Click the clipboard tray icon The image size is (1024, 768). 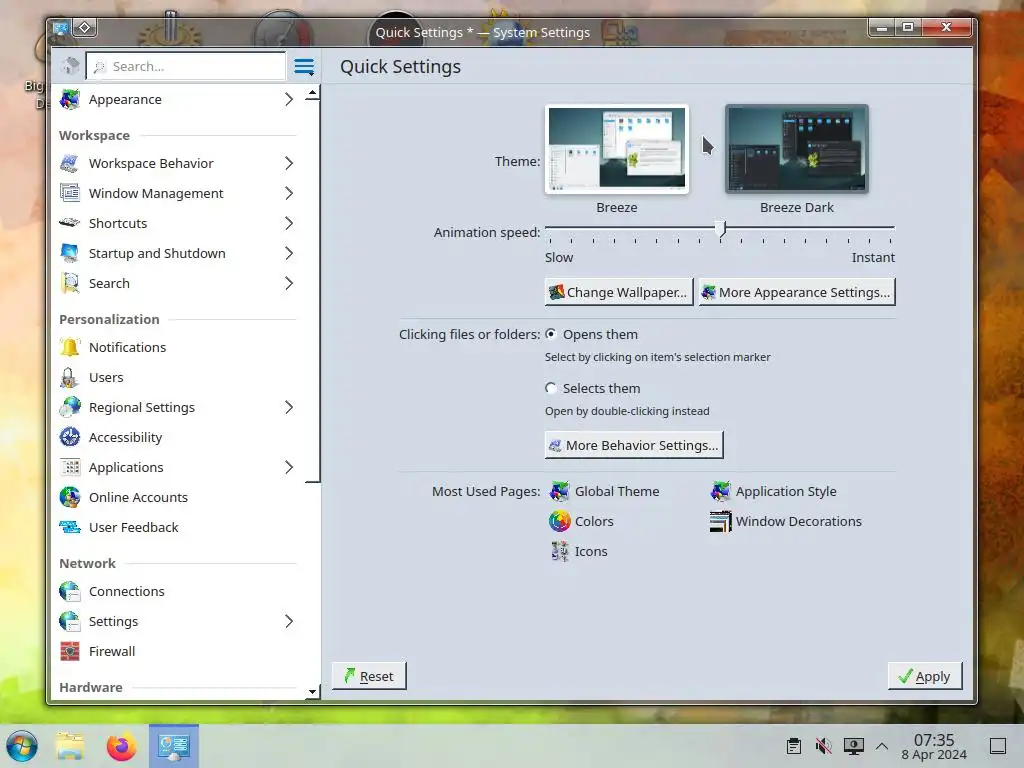[x=794, y=746]
